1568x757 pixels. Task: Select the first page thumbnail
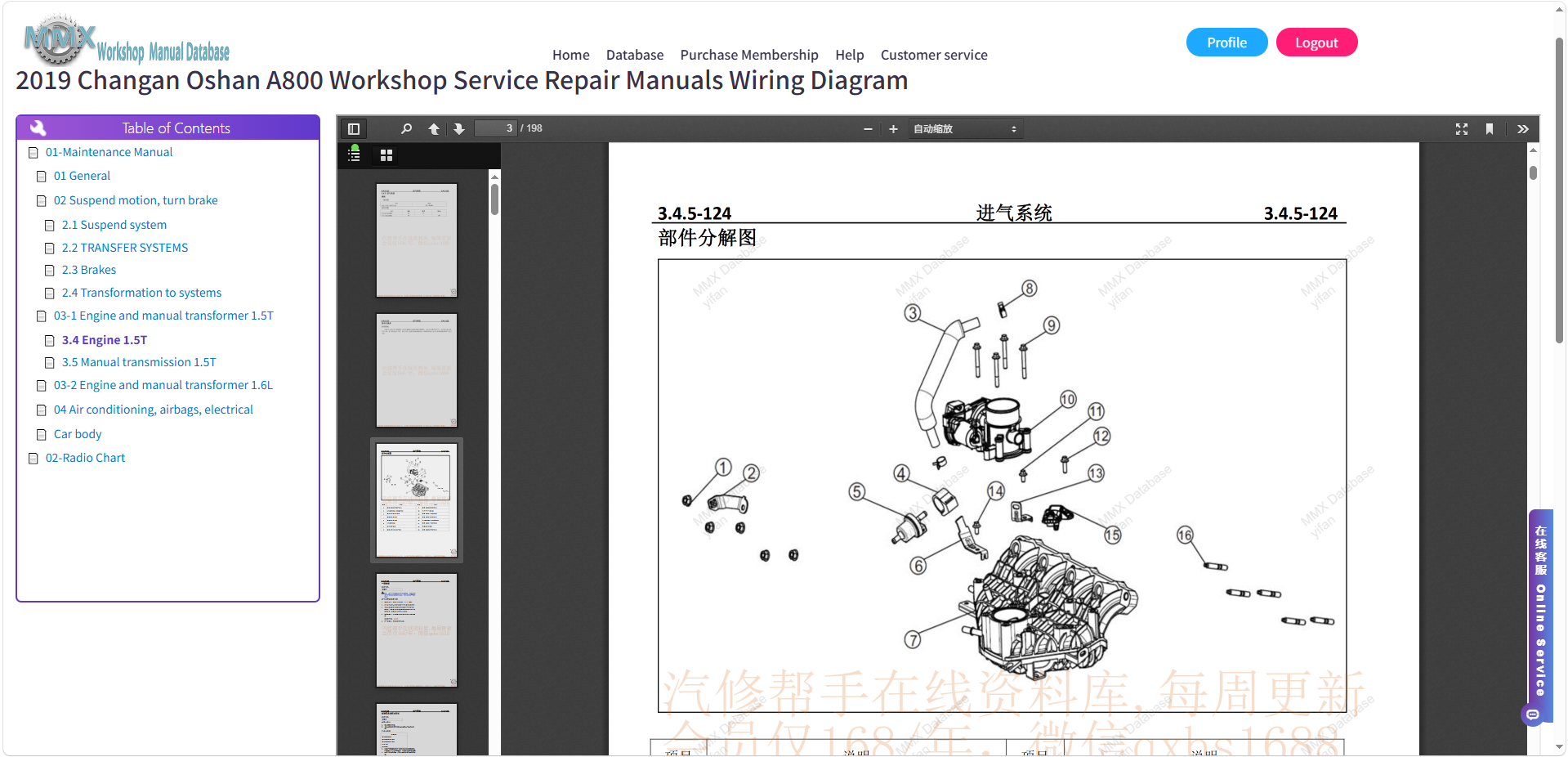coord(417,240)
